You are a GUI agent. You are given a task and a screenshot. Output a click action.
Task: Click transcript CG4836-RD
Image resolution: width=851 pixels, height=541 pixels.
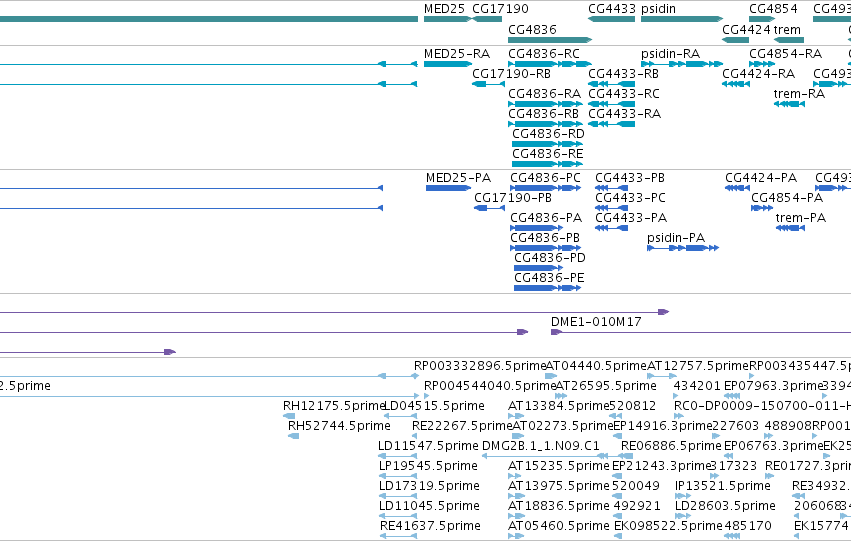pyautogui.click(x=547, y=144)
